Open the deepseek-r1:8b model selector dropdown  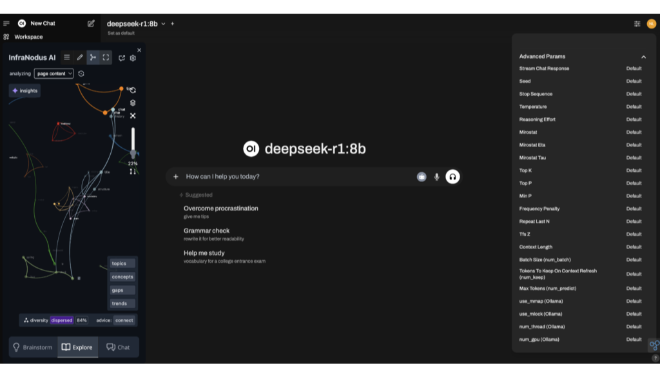point(136,24)
